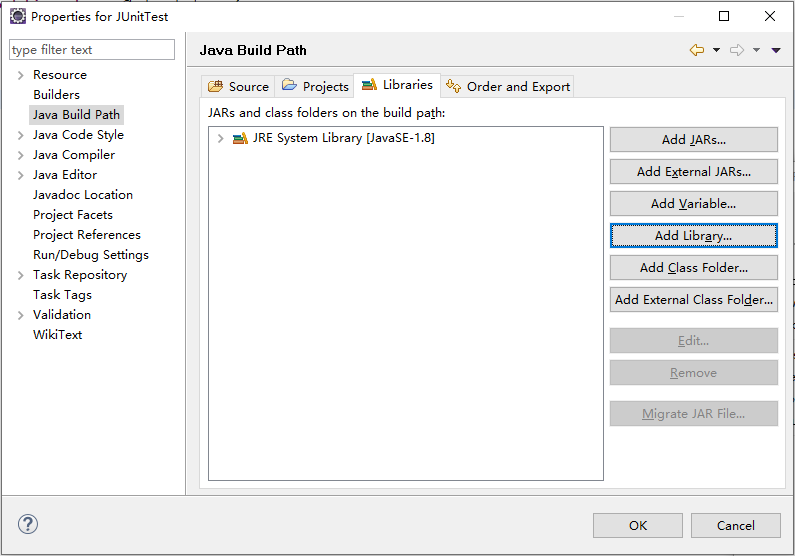Screen dimensions: 795x556
Task: Click the JRE System Library books icon
Action: 240,138
